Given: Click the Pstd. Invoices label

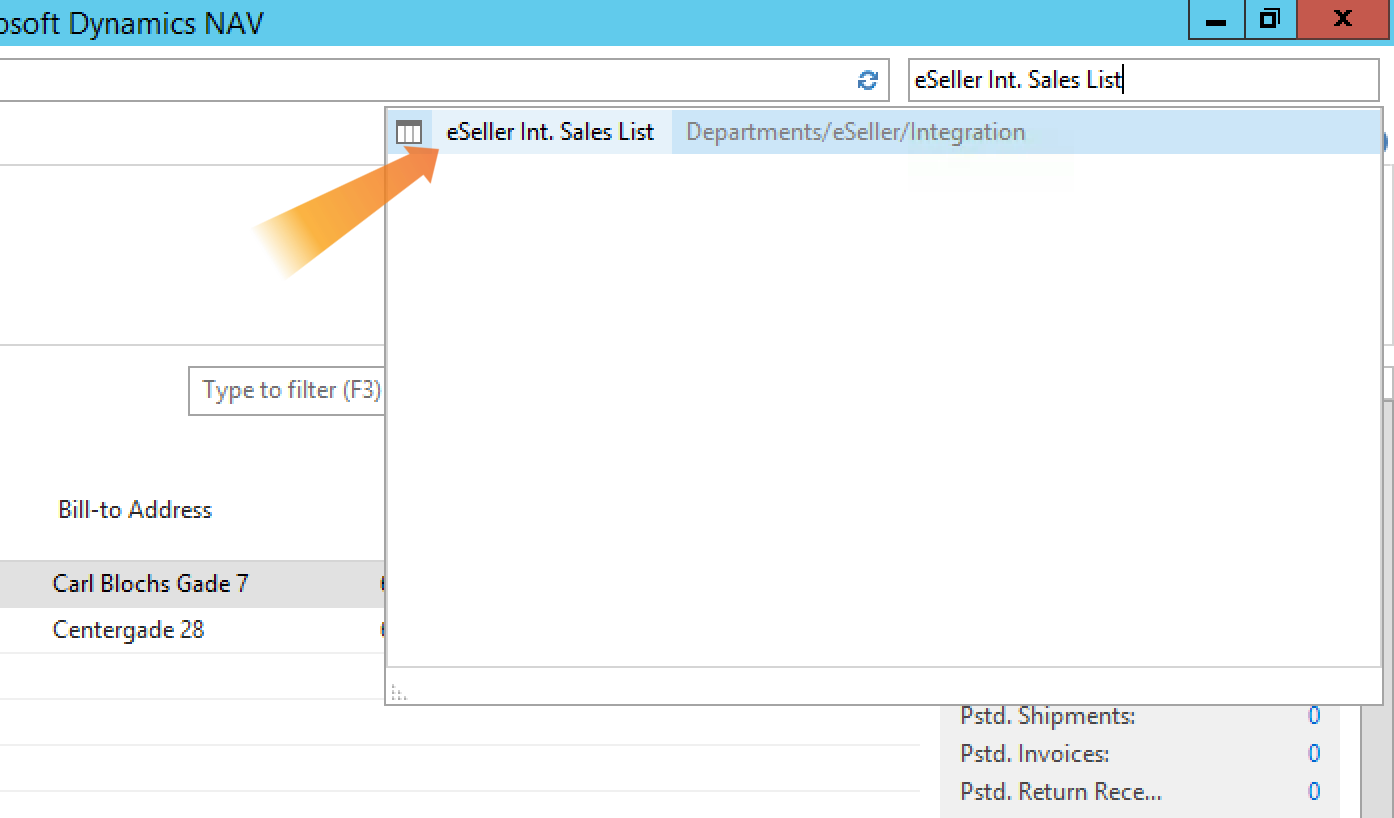Looking at the screenshot, I should coord(1034,754).
